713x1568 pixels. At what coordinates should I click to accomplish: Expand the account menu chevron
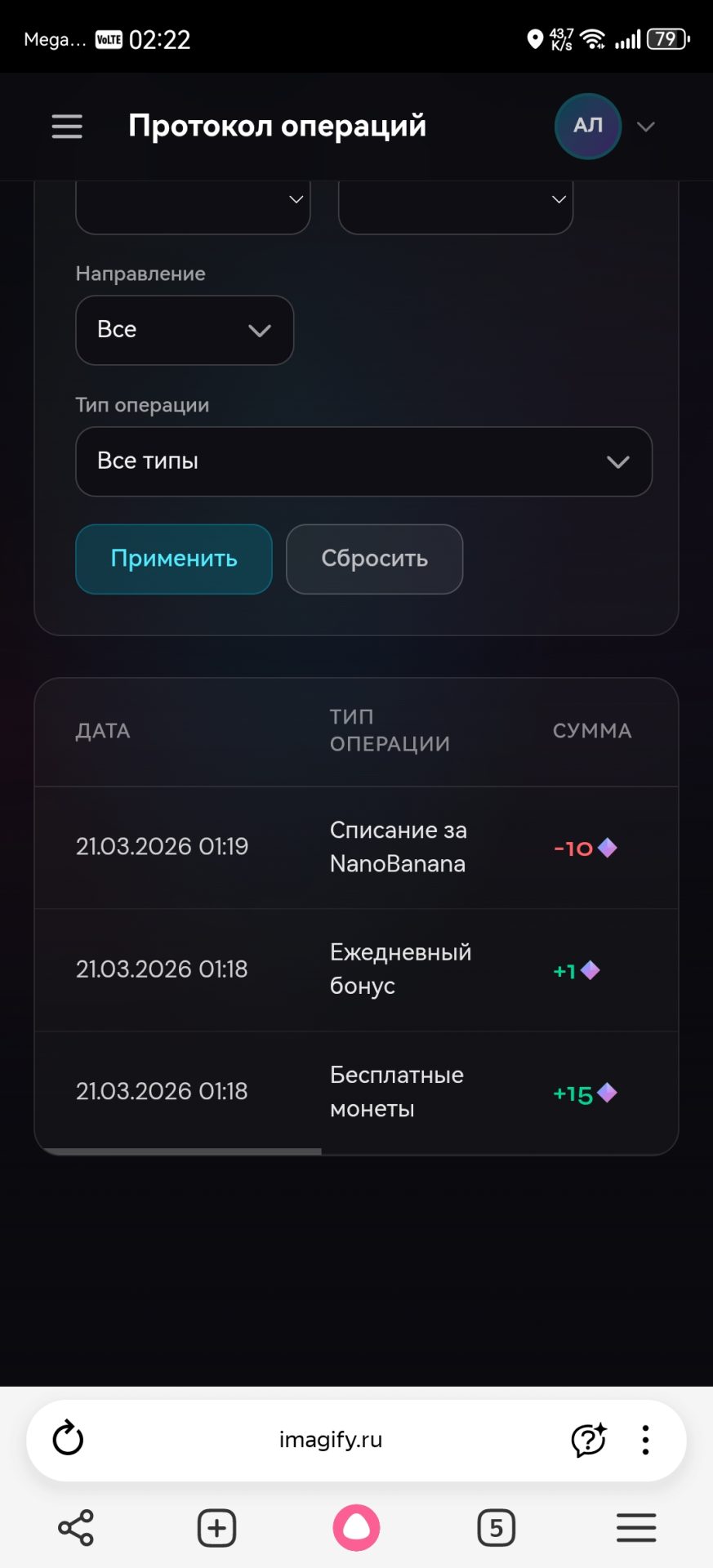[x=646, y=127]
